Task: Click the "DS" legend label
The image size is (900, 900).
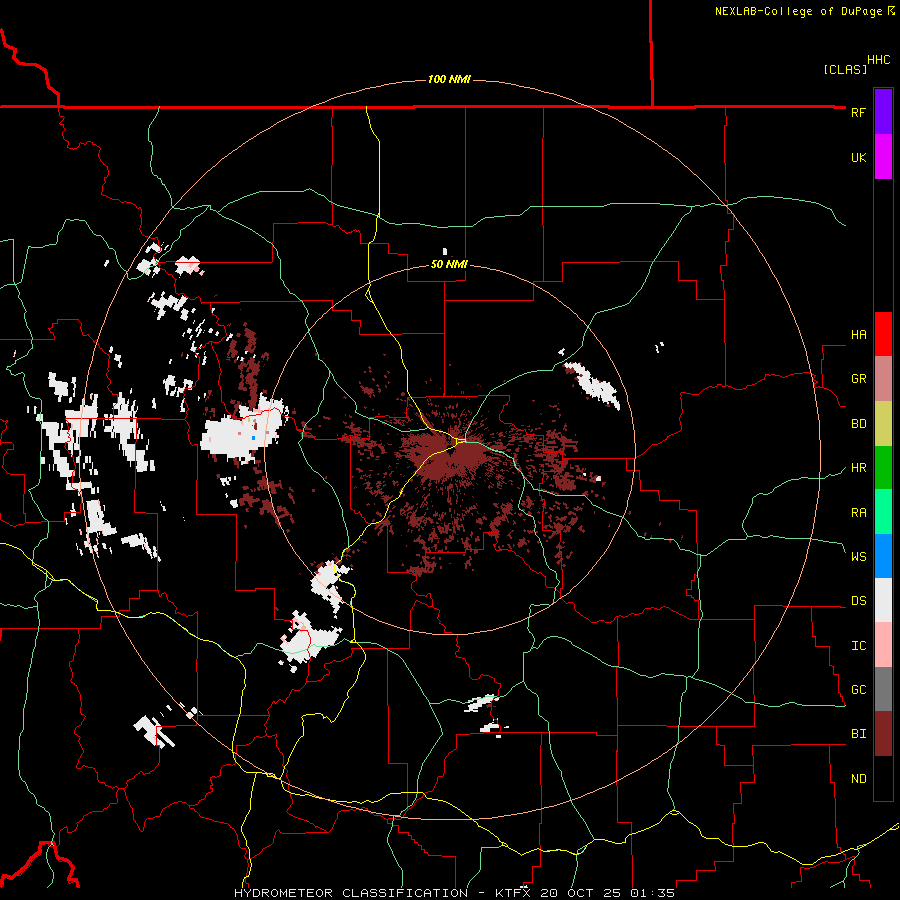Action: 858,601
